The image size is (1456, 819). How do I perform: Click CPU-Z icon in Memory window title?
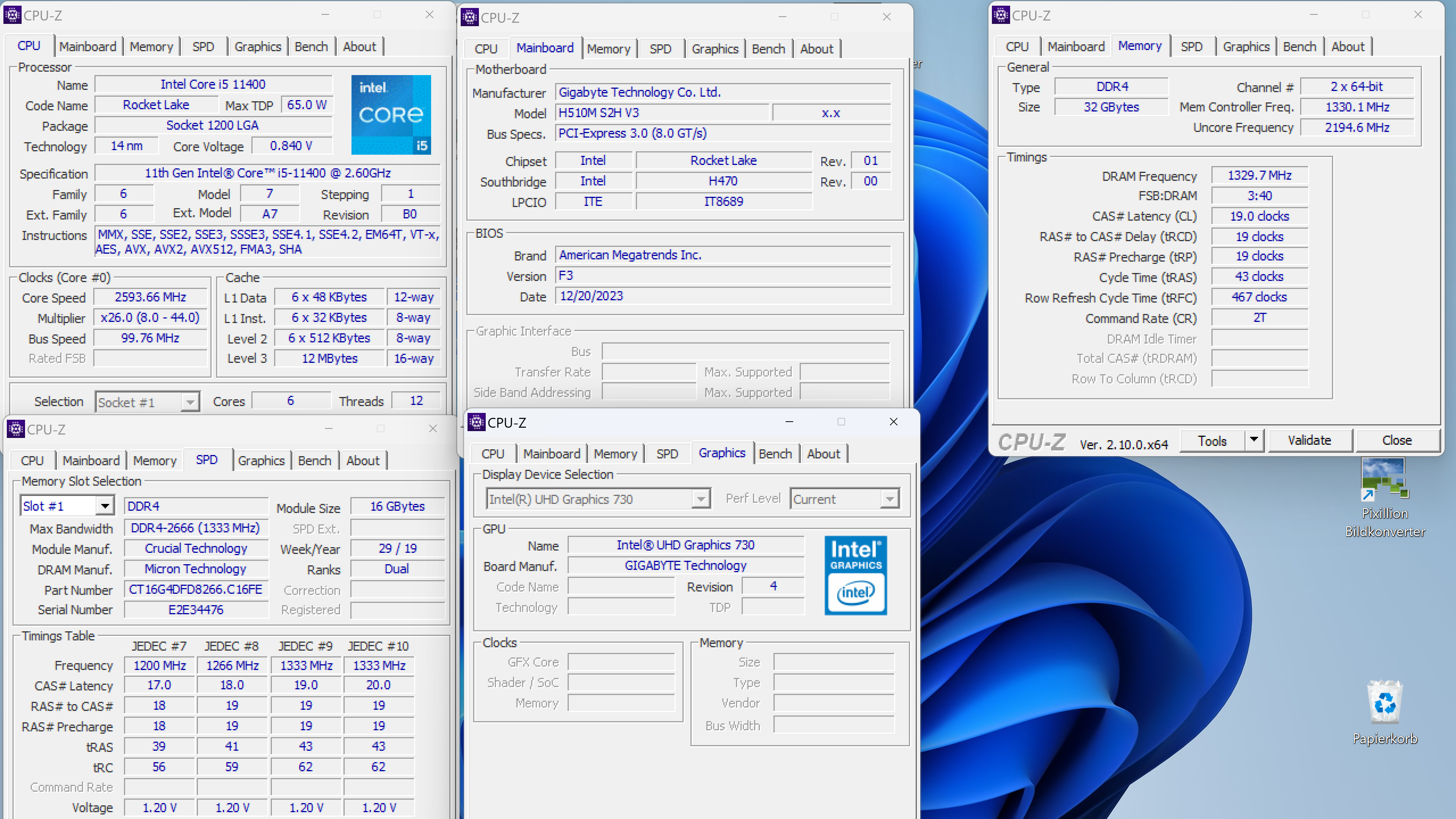tap(1001, 15)
